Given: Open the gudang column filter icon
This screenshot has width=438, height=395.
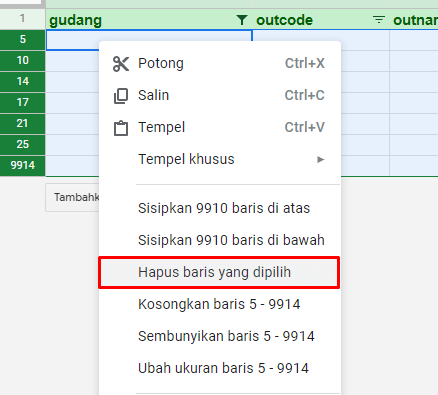Looking at the screenshot, I should coord(242,20).
